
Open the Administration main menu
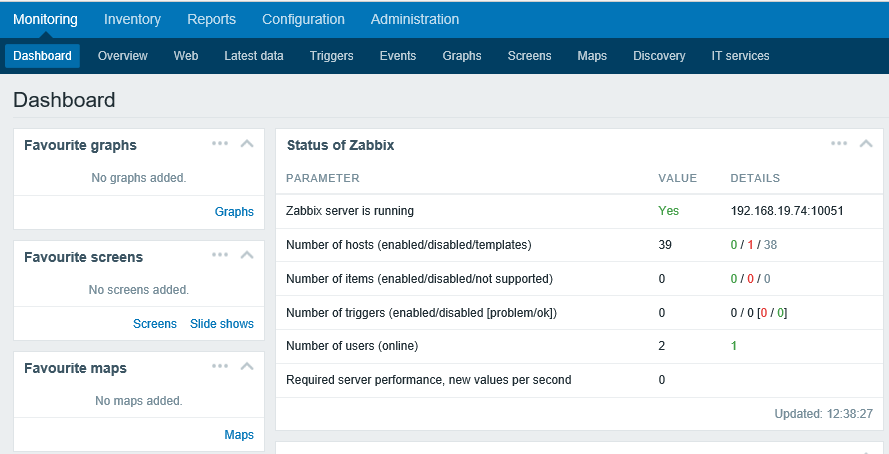point(415,19)
